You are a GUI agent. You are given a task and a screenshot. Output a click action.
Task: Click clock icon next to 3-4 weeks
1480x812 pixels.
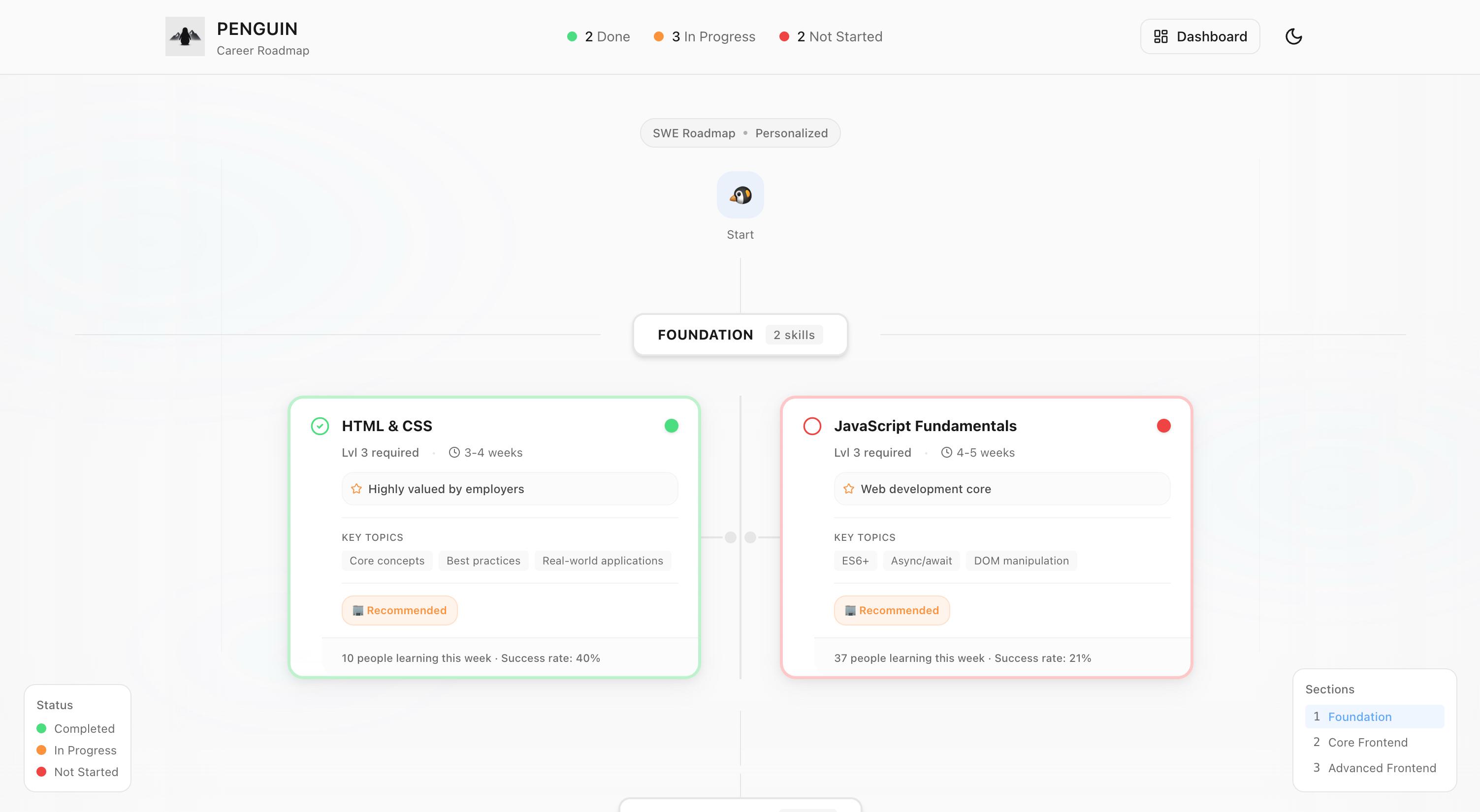(454, 453)
